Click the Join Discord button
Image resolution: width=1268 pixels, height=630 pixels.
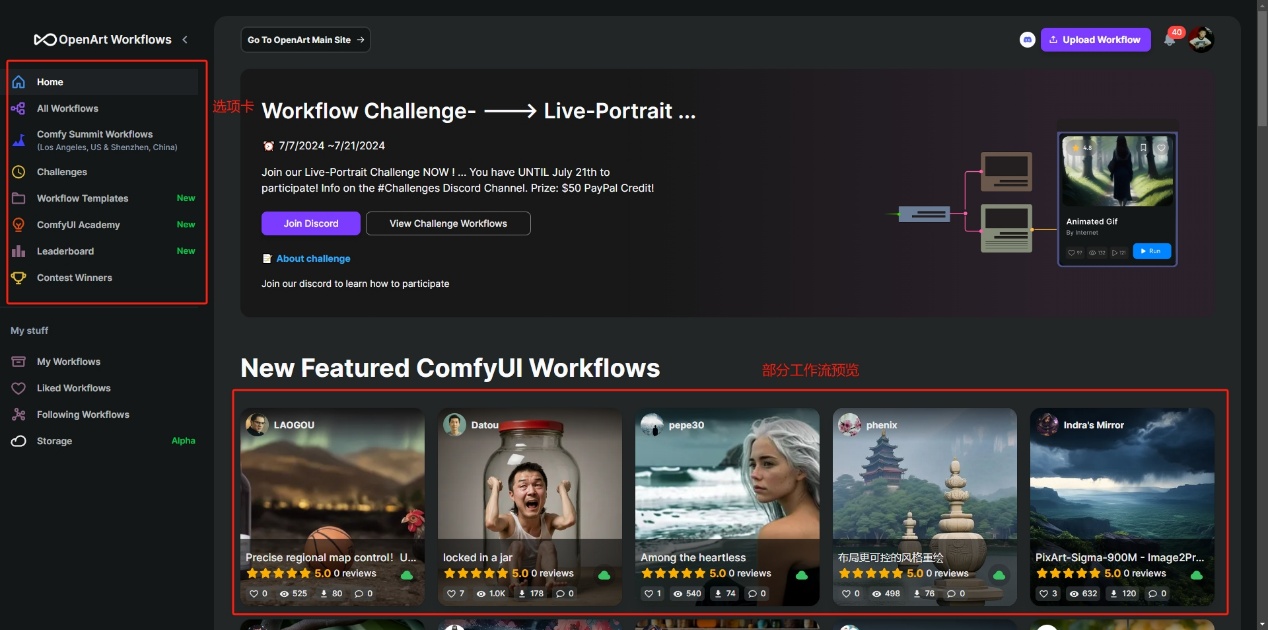pos(311,223)
